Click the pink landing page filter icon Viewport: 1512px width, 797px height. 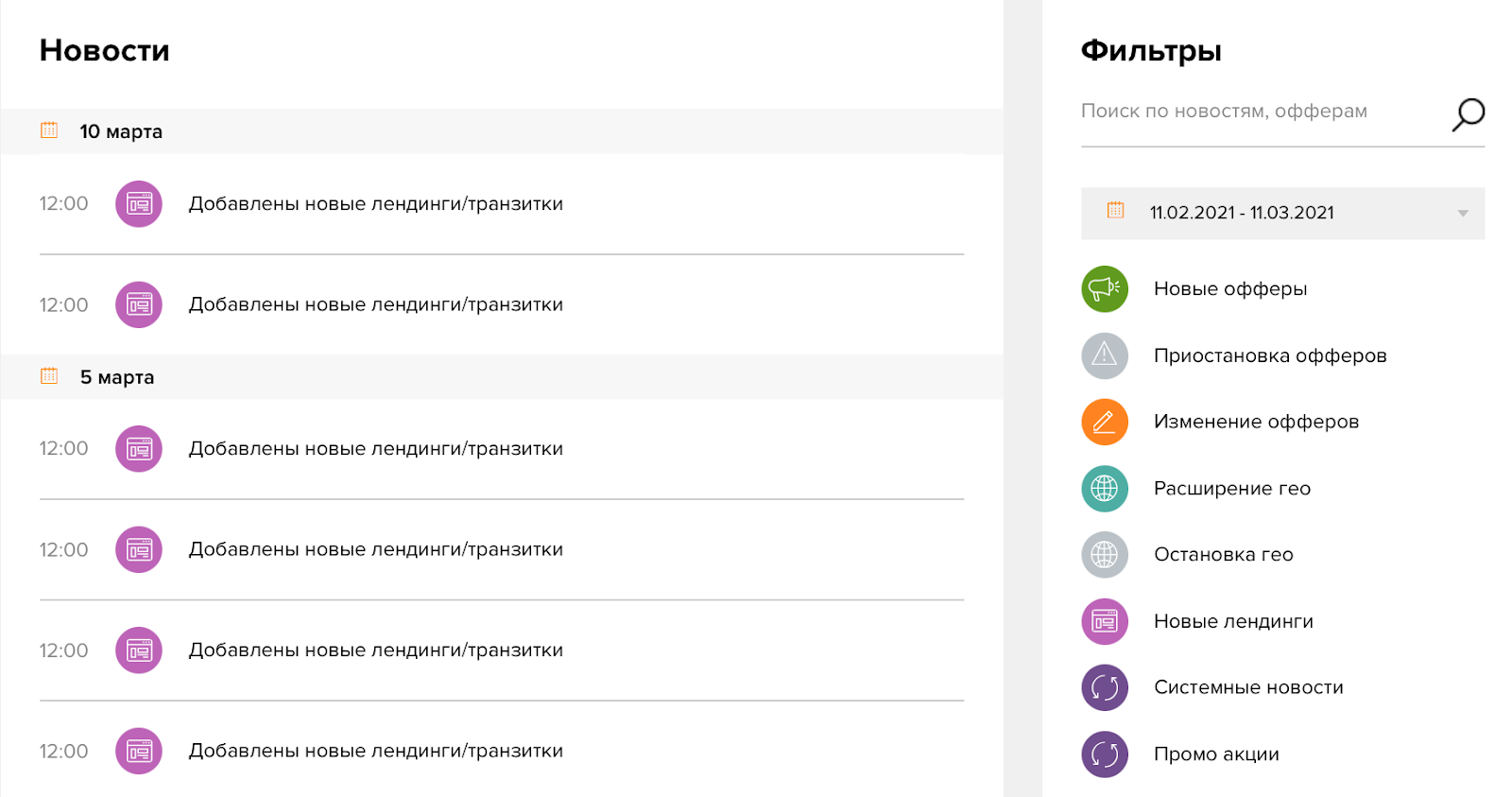coord(1104,621)
